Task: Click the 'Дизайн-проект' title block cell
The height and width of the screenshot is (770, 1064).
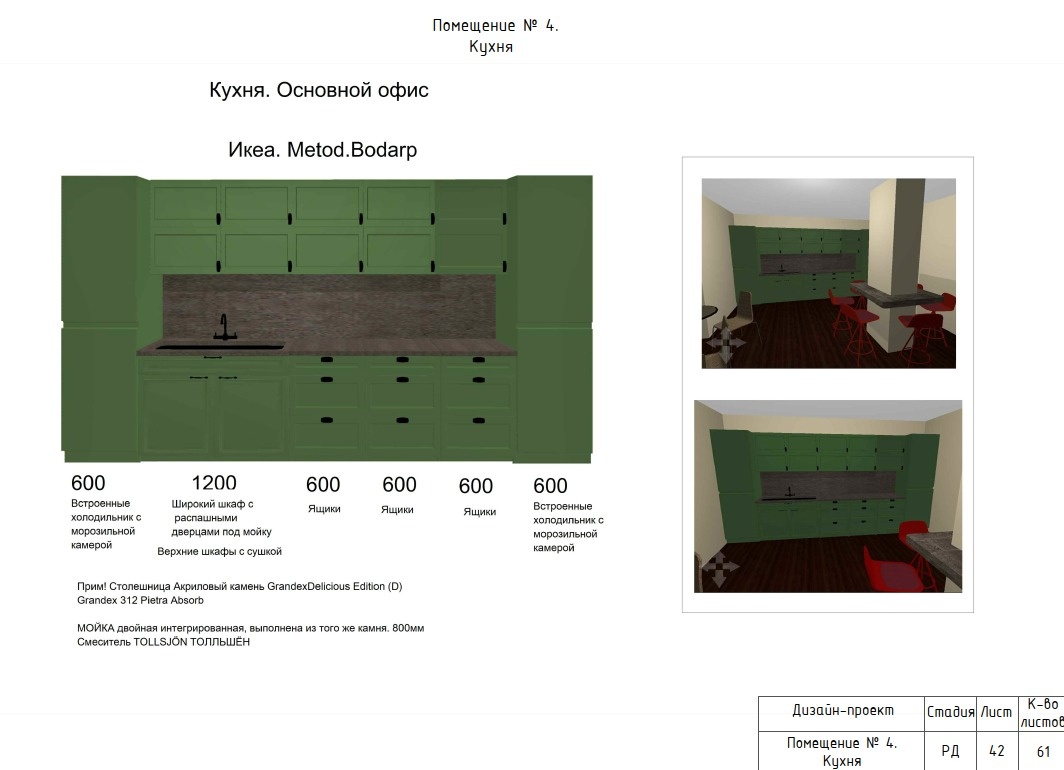Action: click(x=841, y=714)
